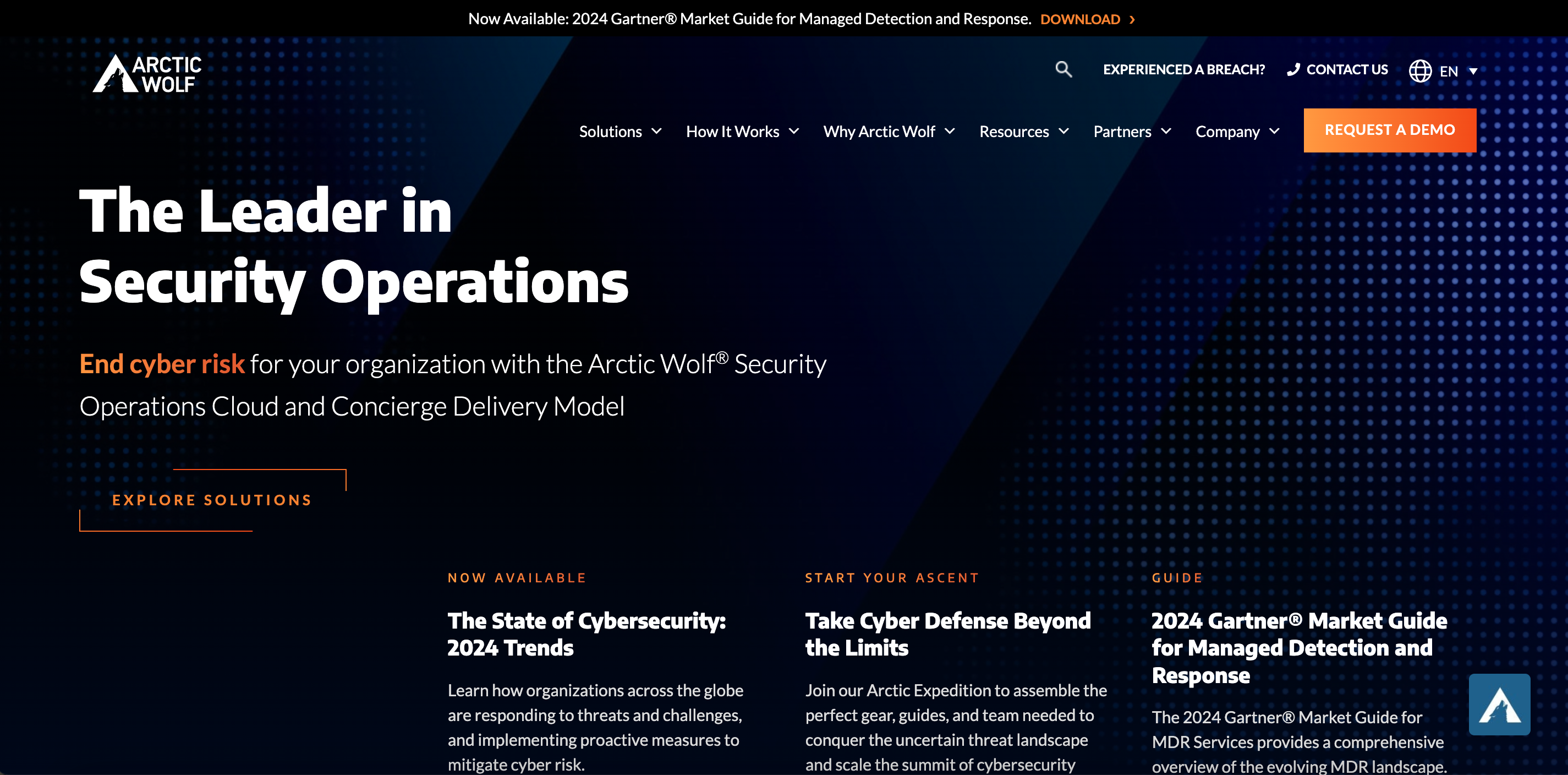
Task: Expand the Solutions menu chevron
Action: point(657,131)
